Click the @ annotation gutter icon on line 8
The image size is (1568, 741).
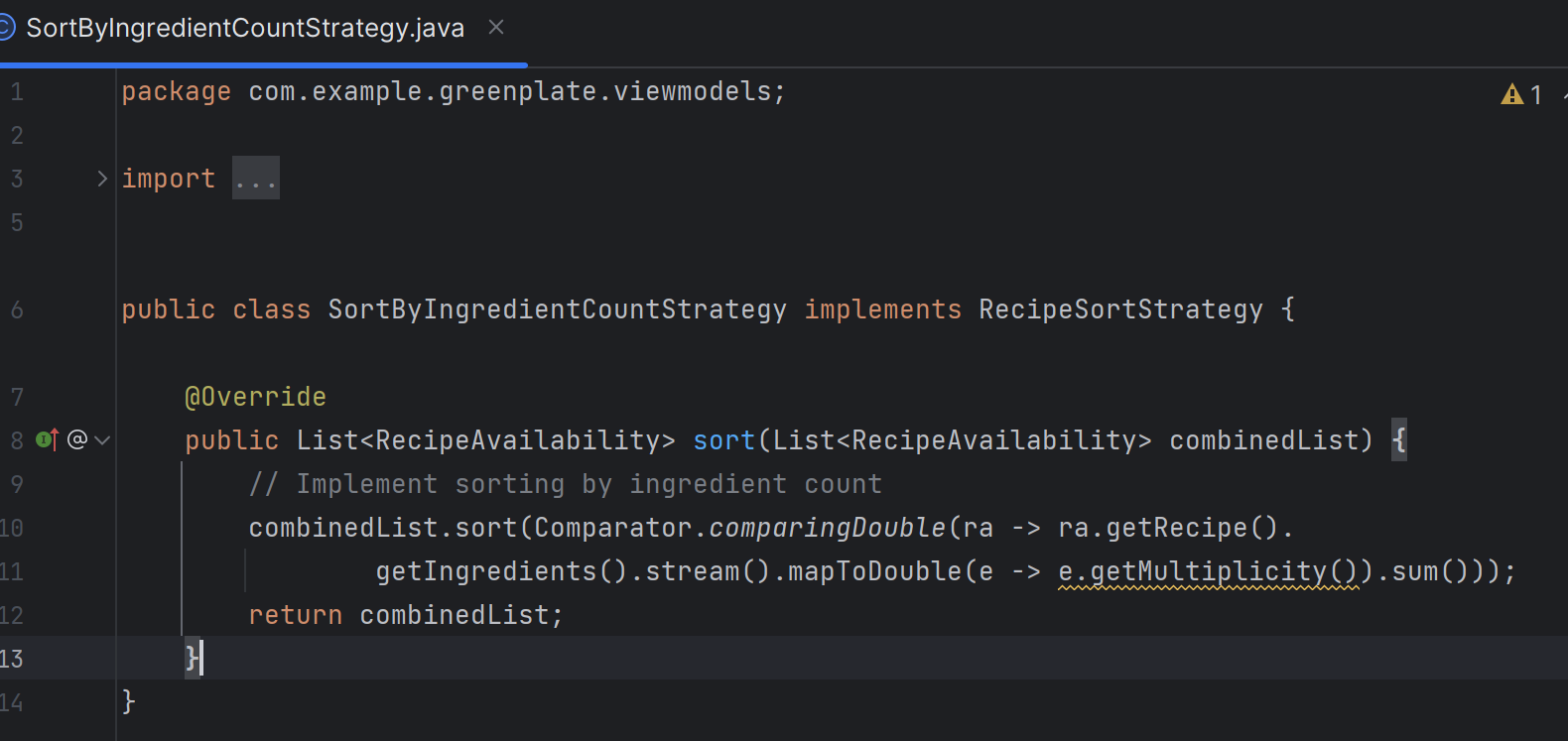pyautogui.click(x=77, y=439)
